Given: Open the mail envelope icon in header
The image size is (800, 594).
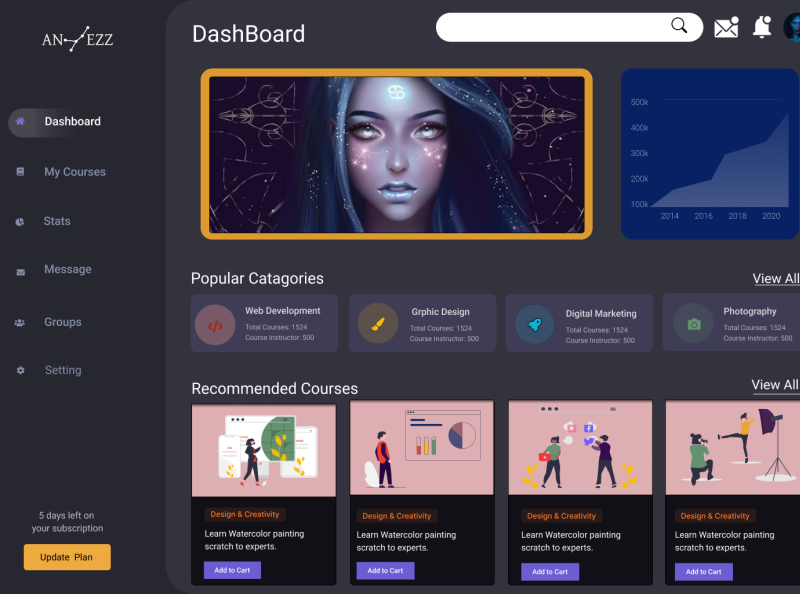Looking at the screenshot, I should coord(727,28).
